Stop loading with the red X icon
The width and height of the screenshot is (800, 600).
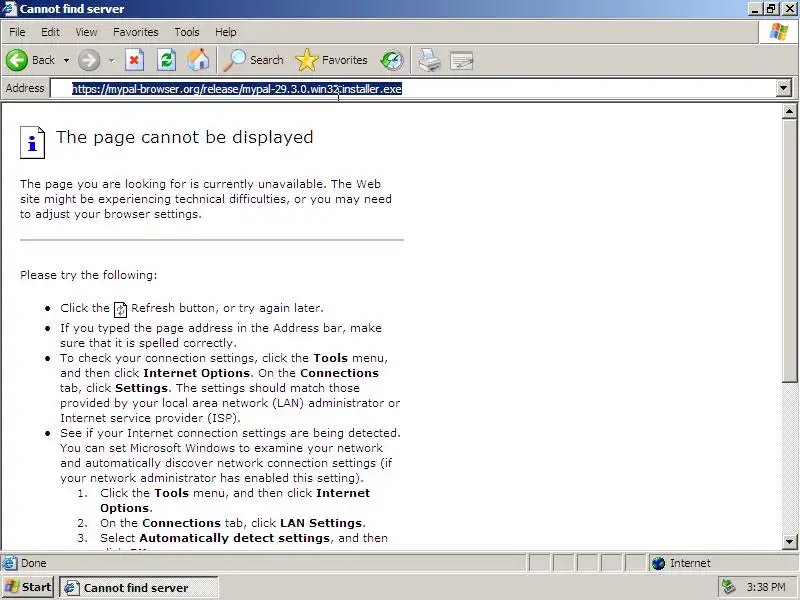[134, 60]
